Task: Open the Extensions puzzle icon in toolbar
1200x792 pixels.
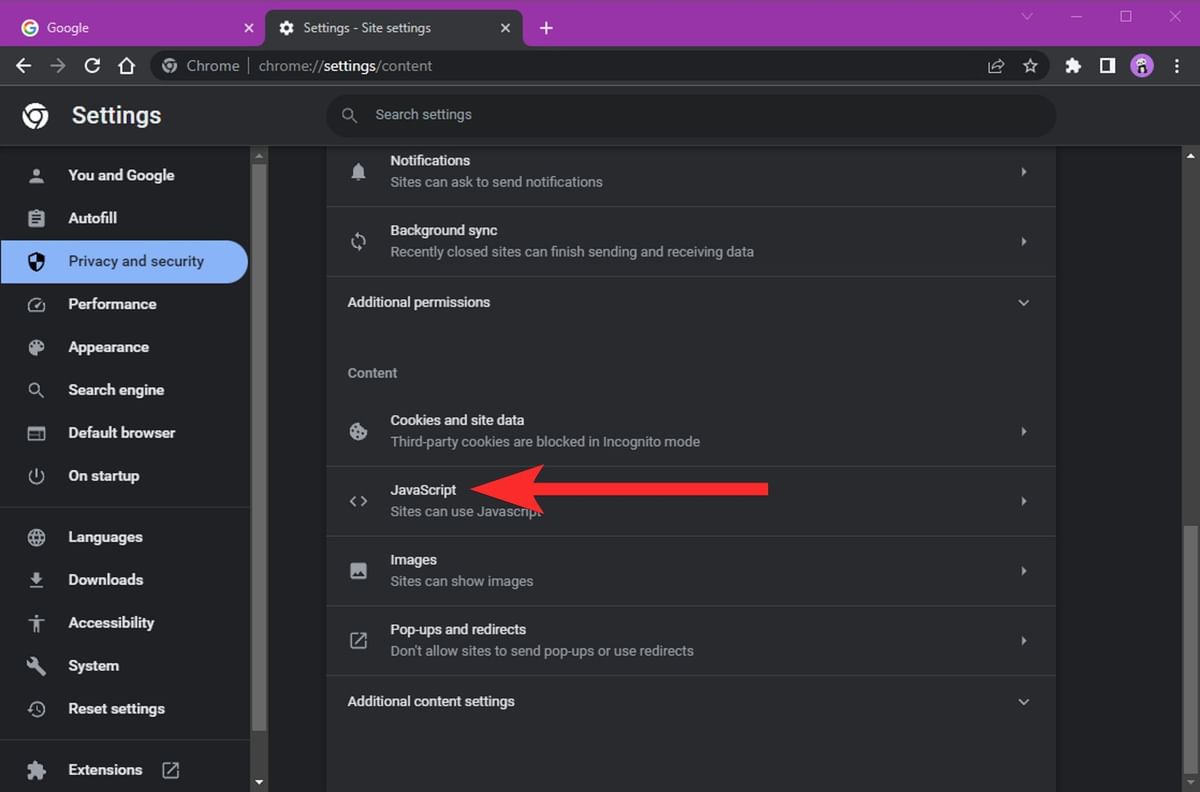Action: [1073, 66]
